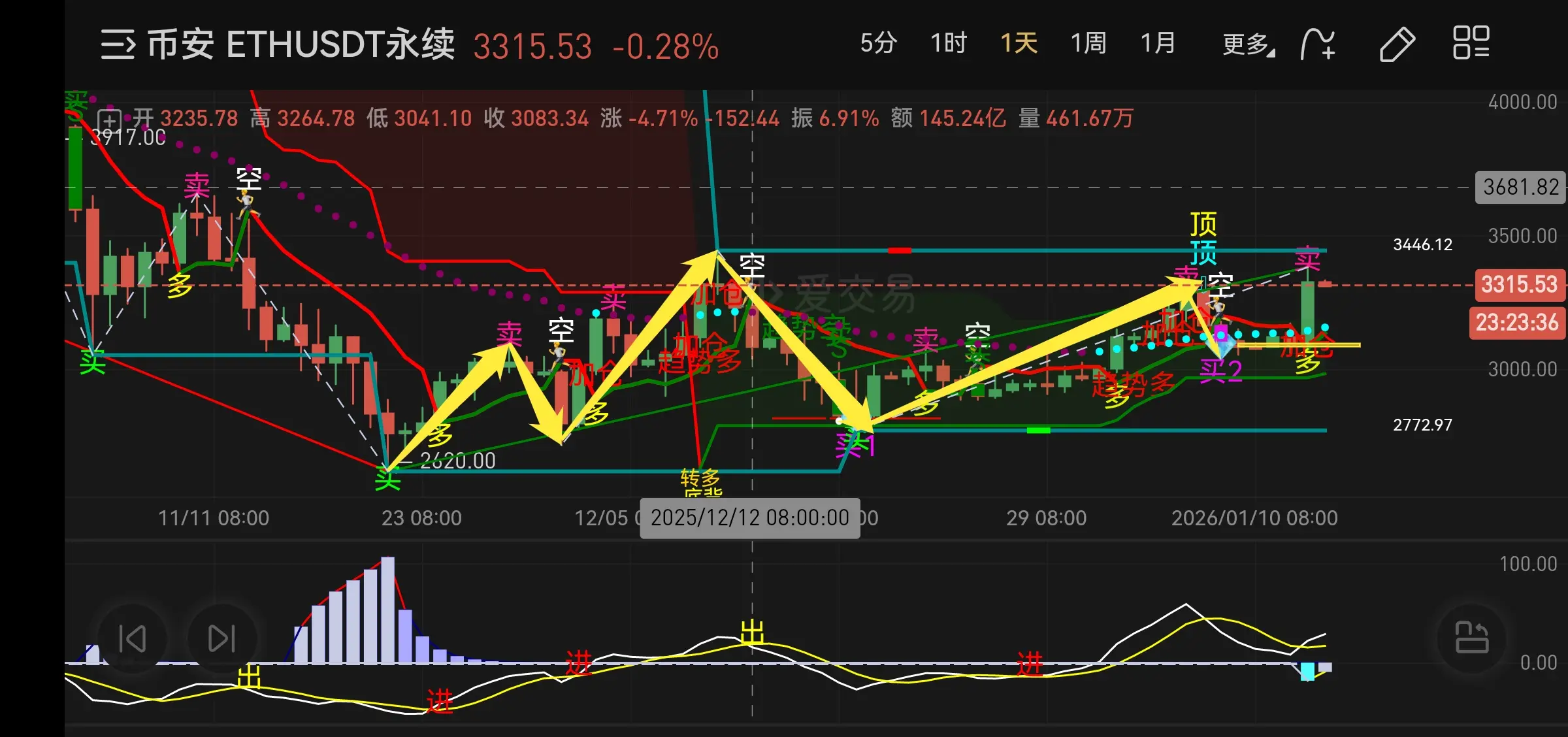This screenshot has width=1568, height=737.
Task: Select the pencil drawing tool
Action: coord(1397,44)
